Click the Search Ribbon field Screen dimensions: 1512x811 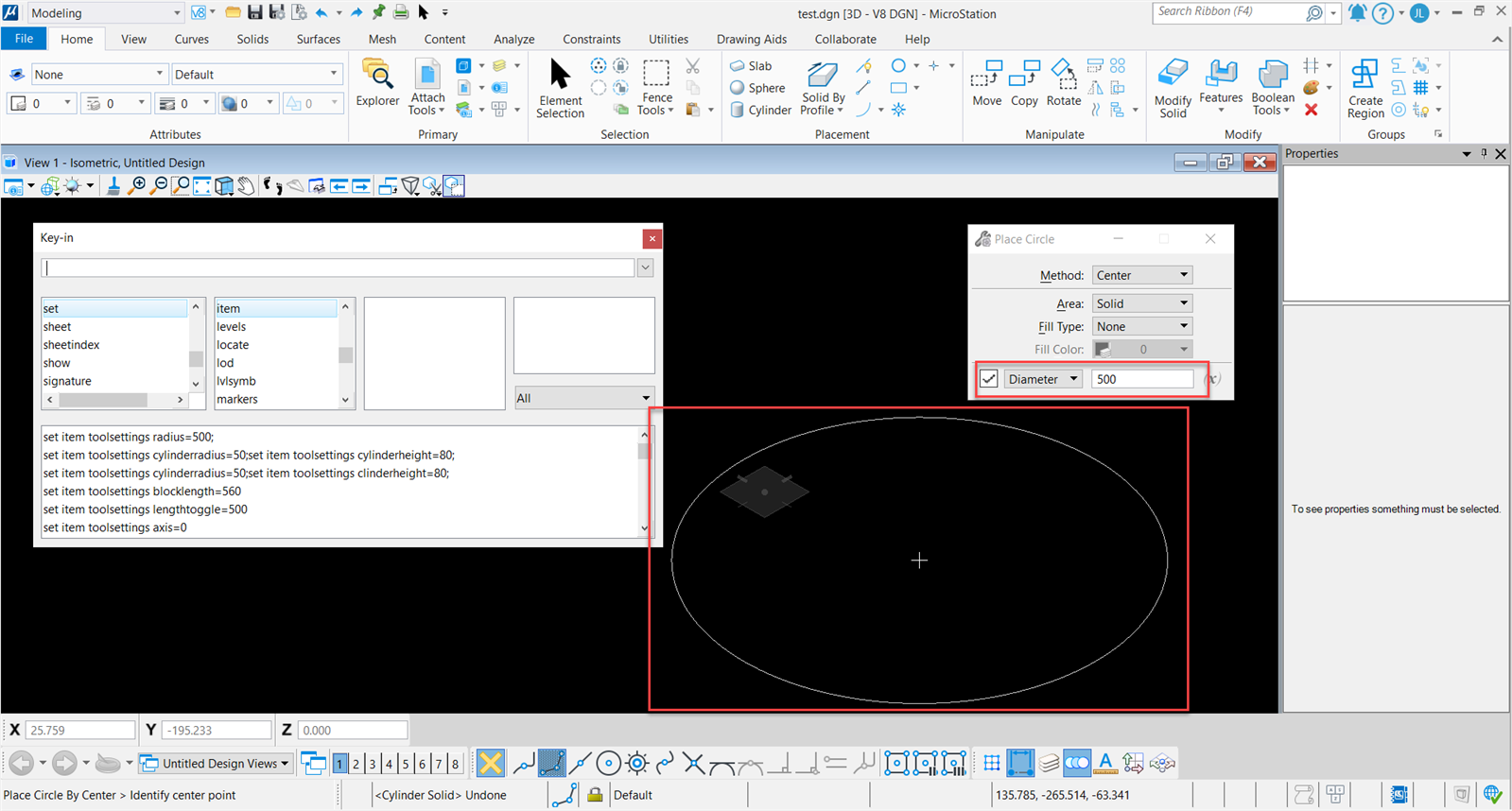pos(1230,12)
